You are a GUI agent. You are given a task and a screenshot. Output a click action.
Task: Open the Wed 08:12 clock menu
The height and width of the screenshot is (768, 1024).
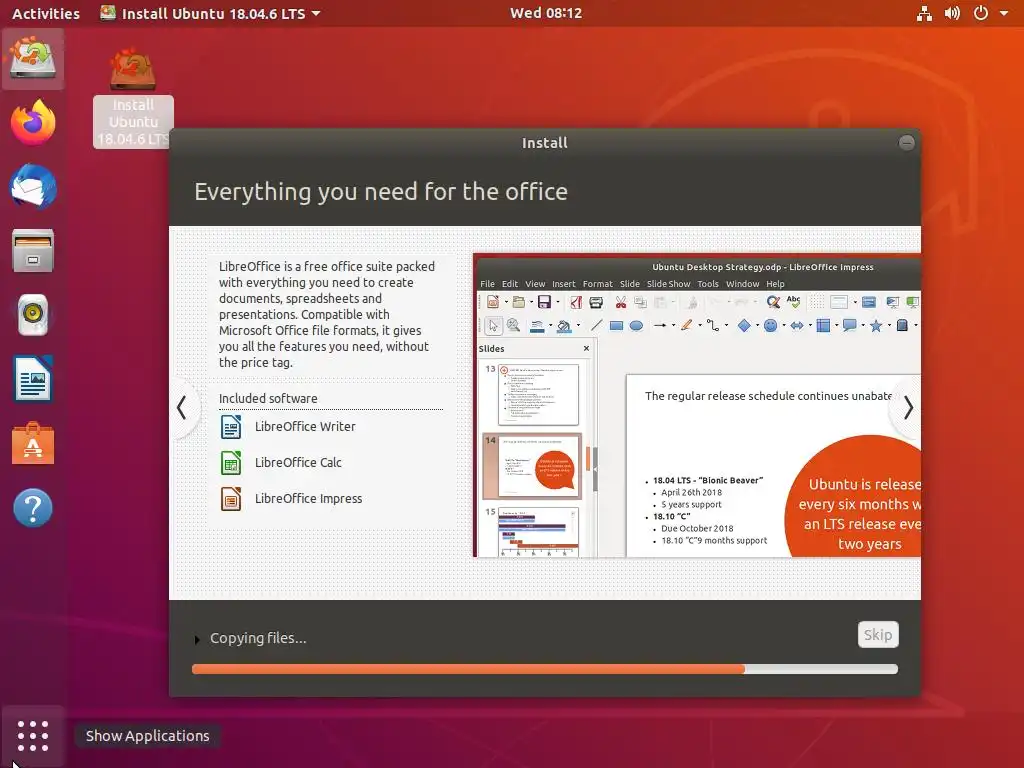click(546, 13)
